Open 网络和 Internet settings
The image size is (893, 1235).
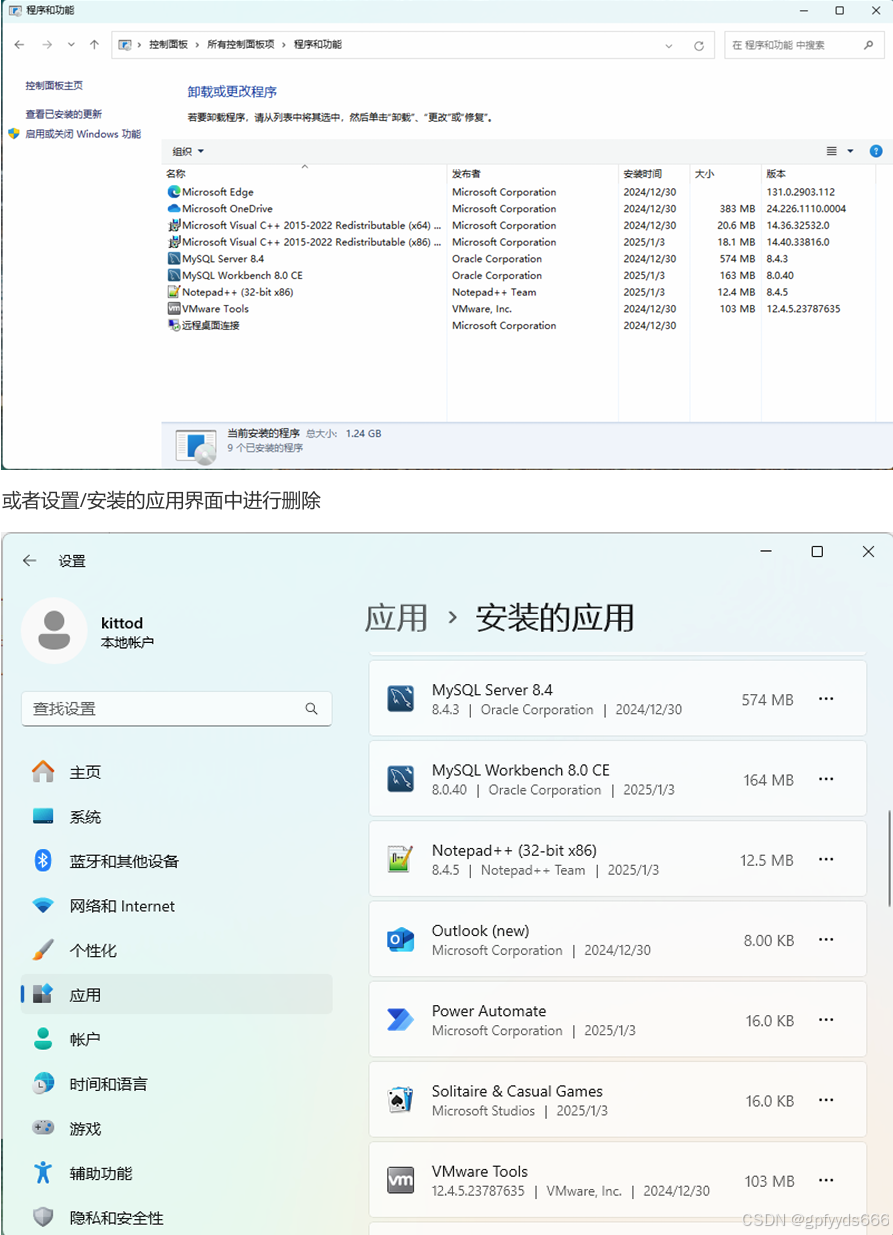point(177,906)
